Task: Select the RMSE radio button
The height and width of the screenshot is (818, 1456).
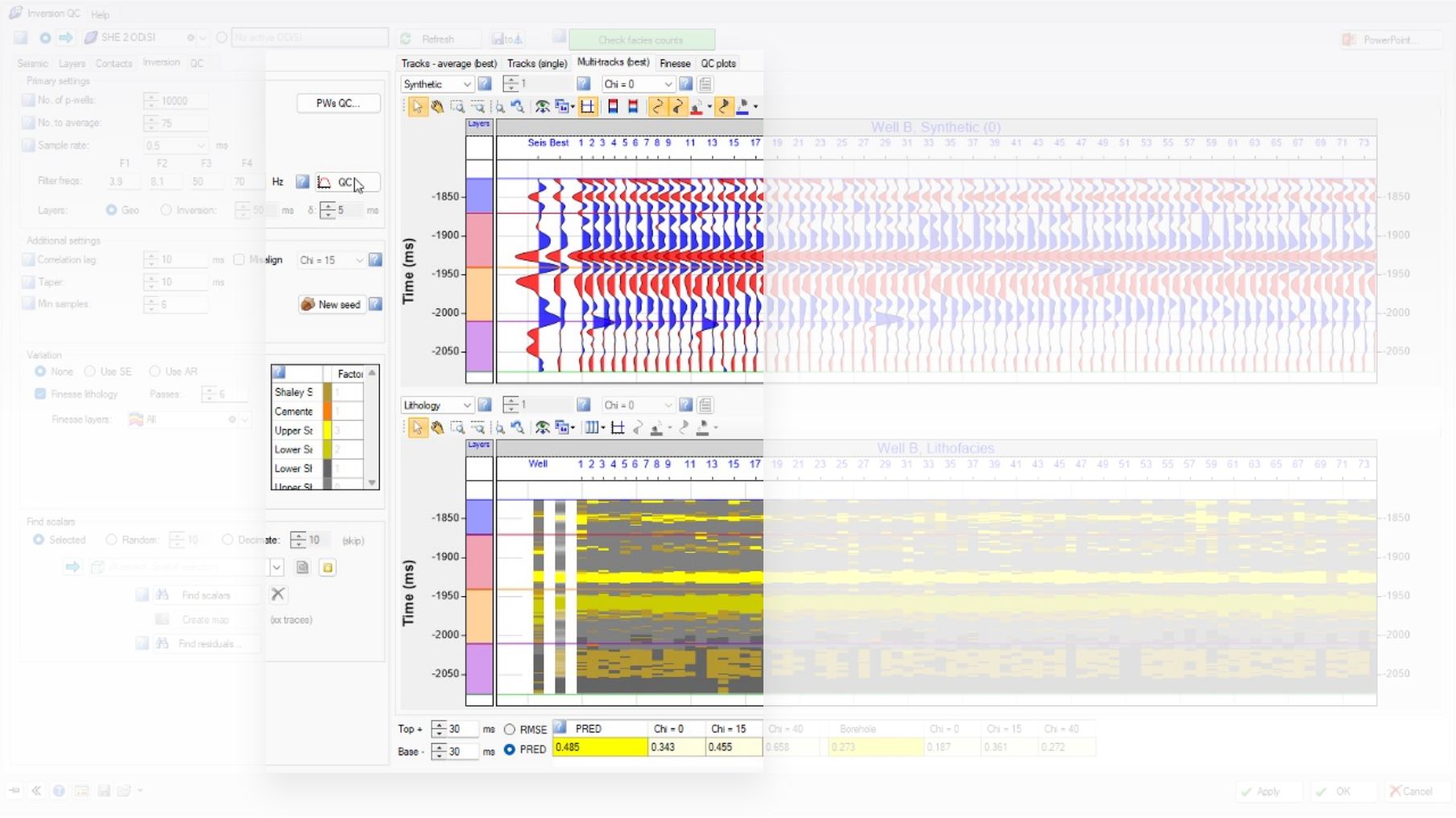Action: (510, 729)
